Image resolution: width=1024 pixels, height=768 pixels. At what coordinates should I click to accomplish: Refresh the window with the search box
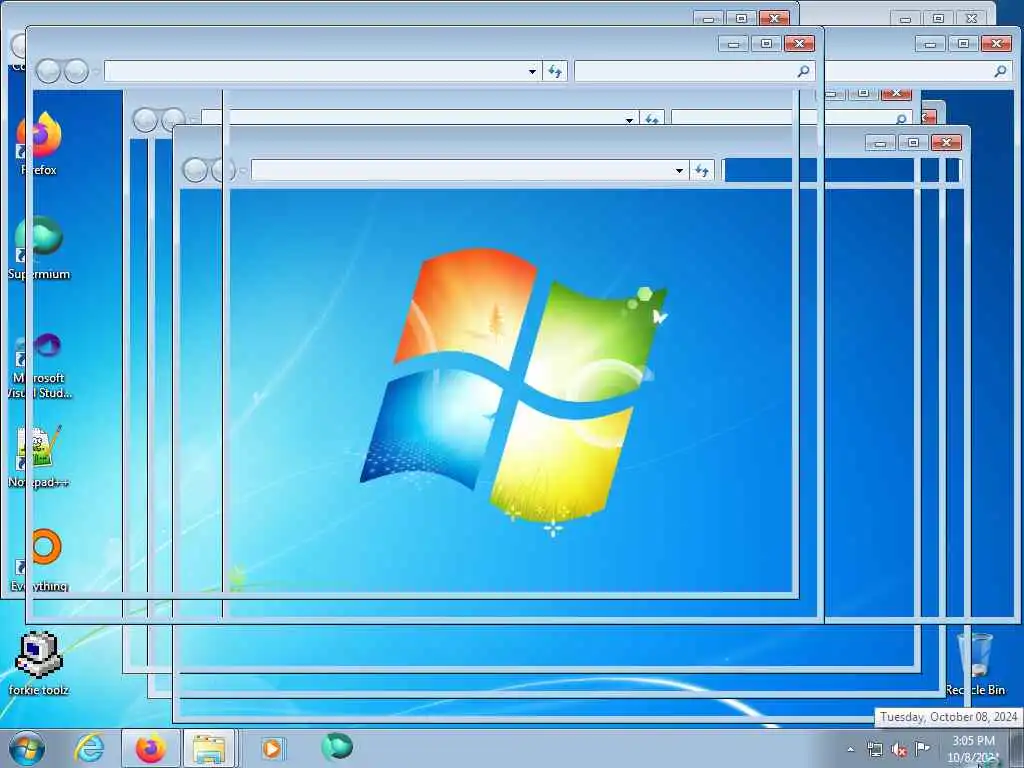(554, 71)
